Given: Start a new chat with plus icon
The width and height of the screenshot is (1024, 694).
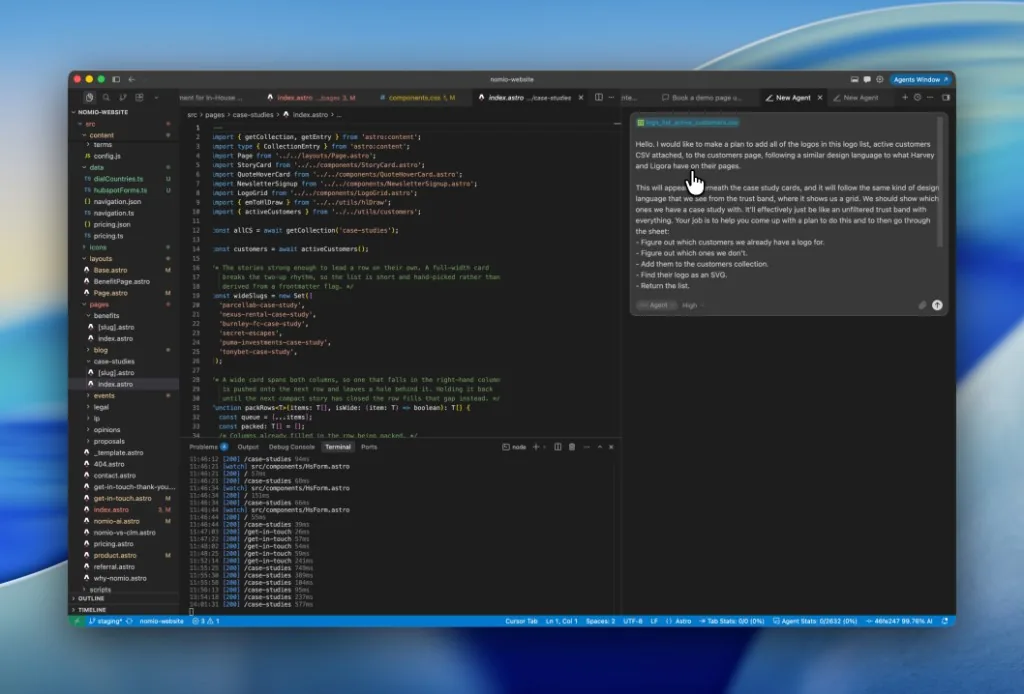Looking at the screenshot, I should click(905, 97).
